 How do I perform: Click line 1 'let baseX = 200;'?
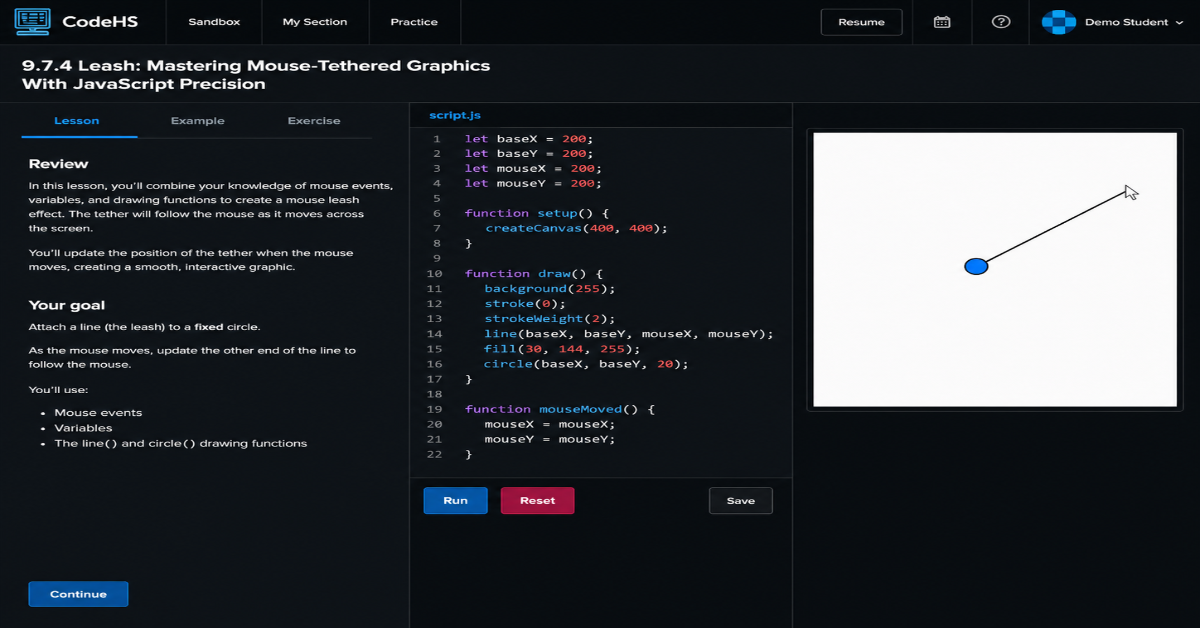[529, 138]
